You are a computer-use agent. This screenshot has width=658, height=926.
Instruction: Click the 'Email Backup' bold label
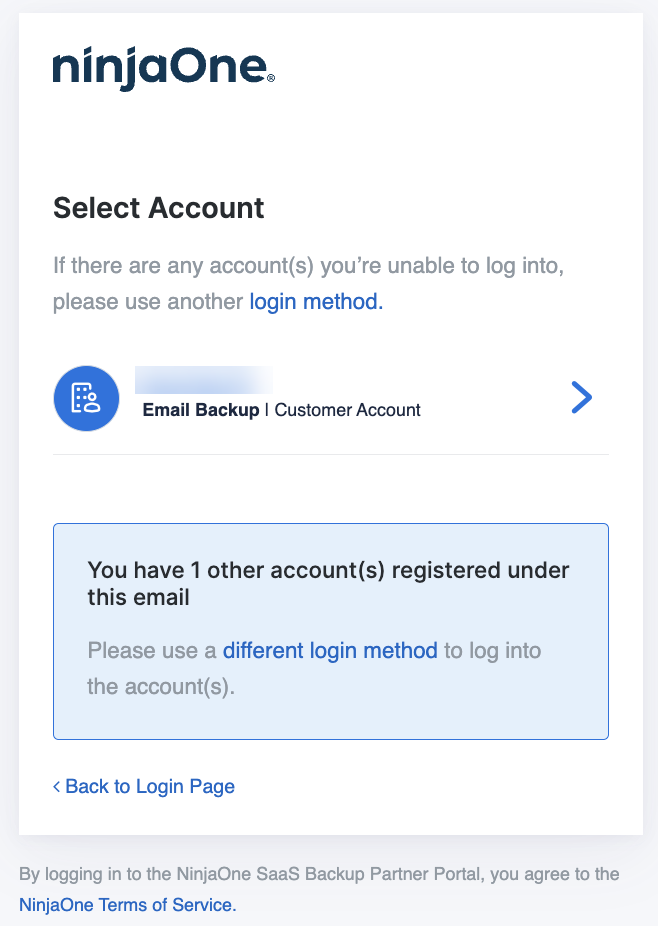click(x=201, y=410)
